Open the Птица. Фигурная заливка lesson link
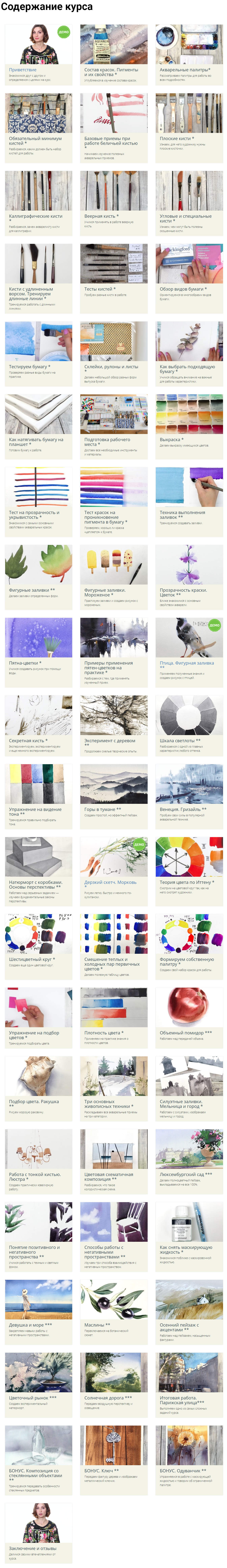This screenshot has width=227, height=1568. tap(187, 663)
